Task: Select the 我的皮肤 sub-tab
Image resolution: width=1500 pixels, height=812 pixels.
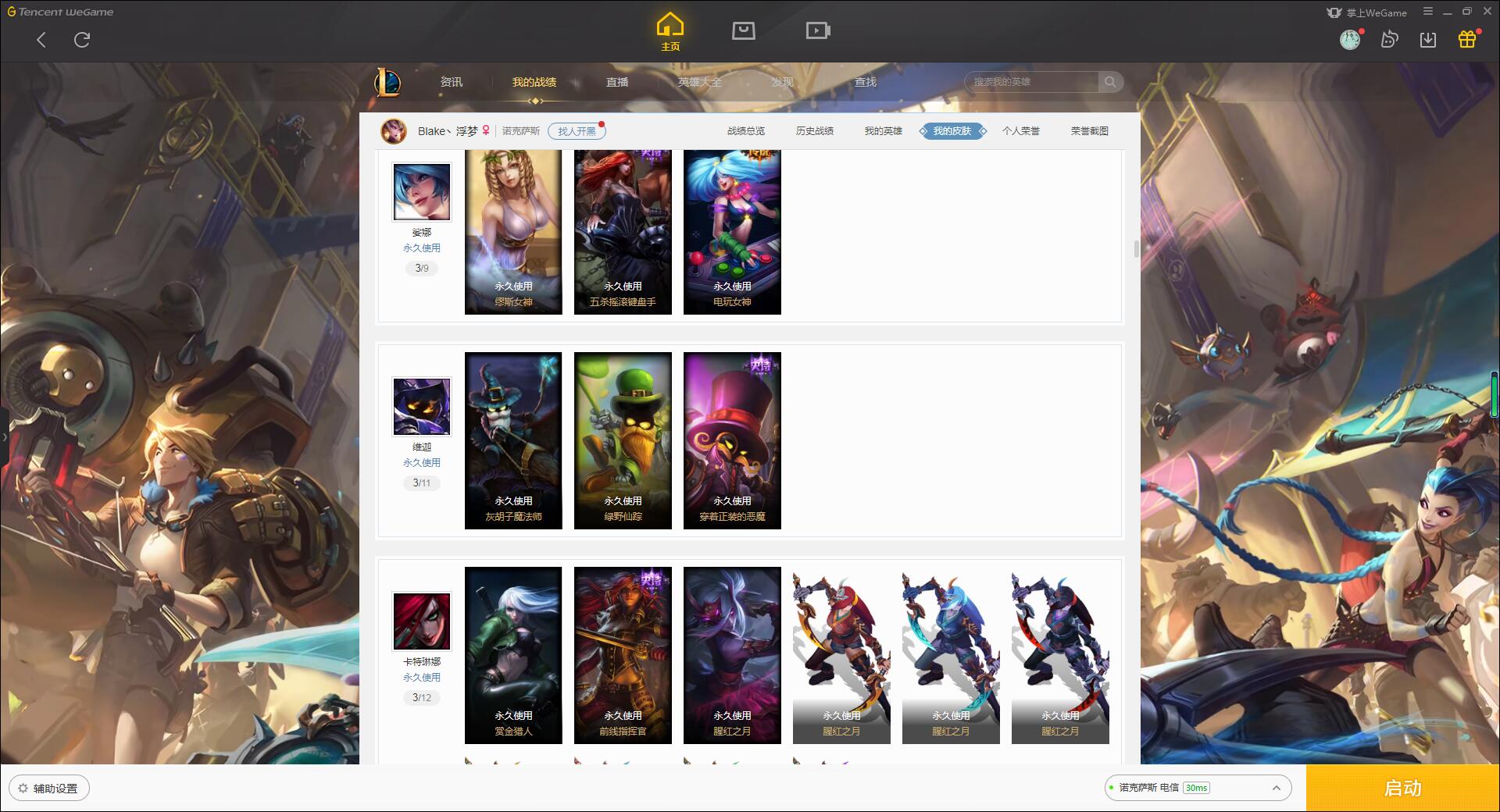Action: tap(952, 131)
